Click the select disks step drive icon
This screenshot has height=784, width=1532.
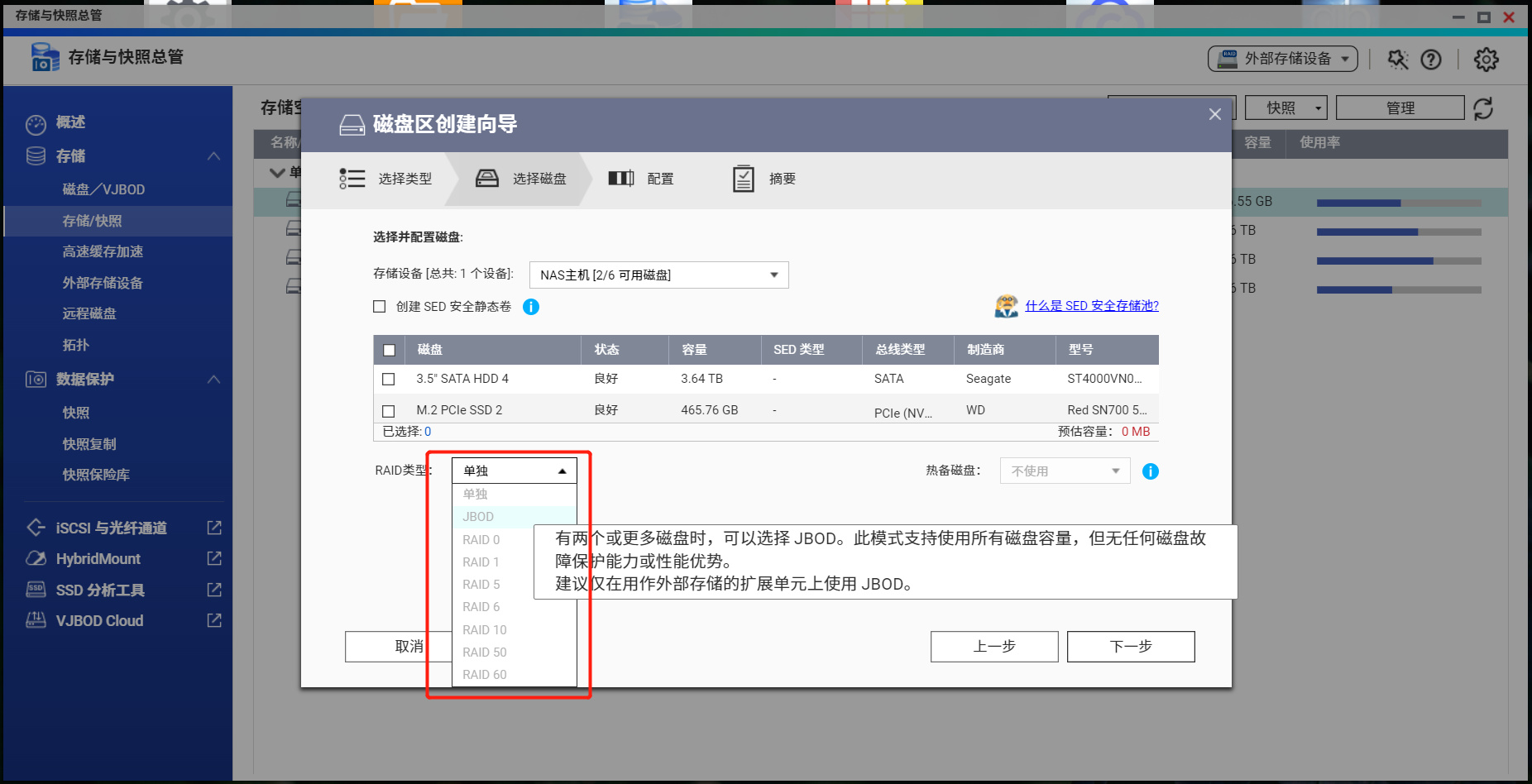[487, 179]
